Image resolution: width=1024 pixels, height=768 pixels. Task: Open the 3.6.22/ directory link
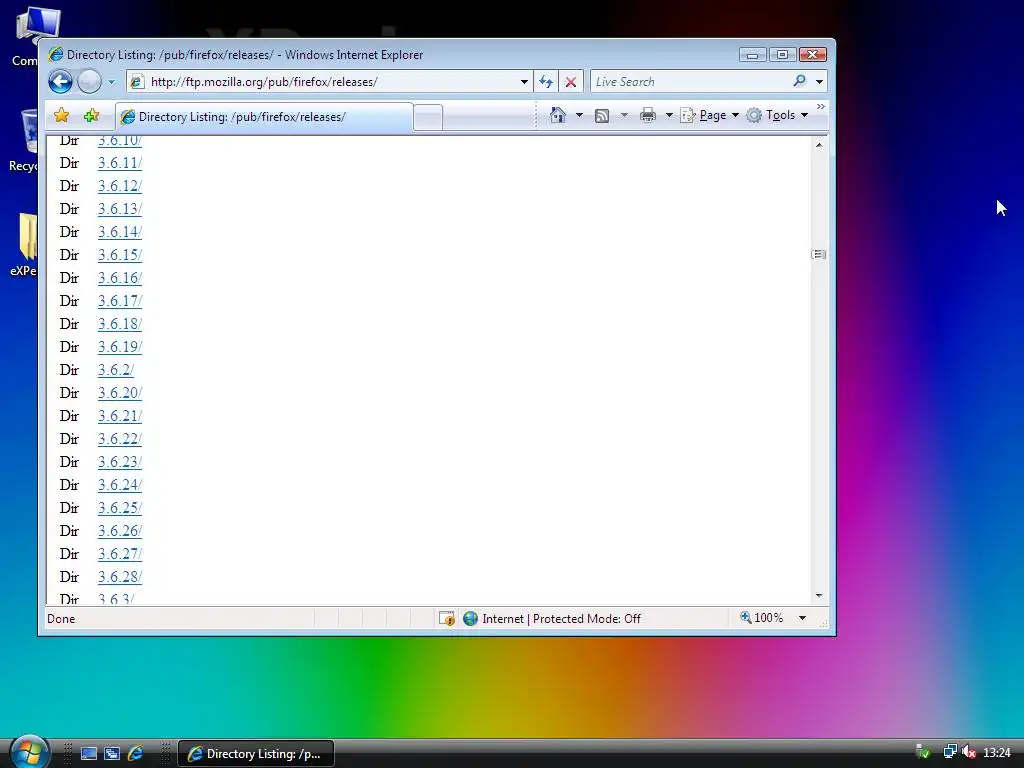pos(120,439)
